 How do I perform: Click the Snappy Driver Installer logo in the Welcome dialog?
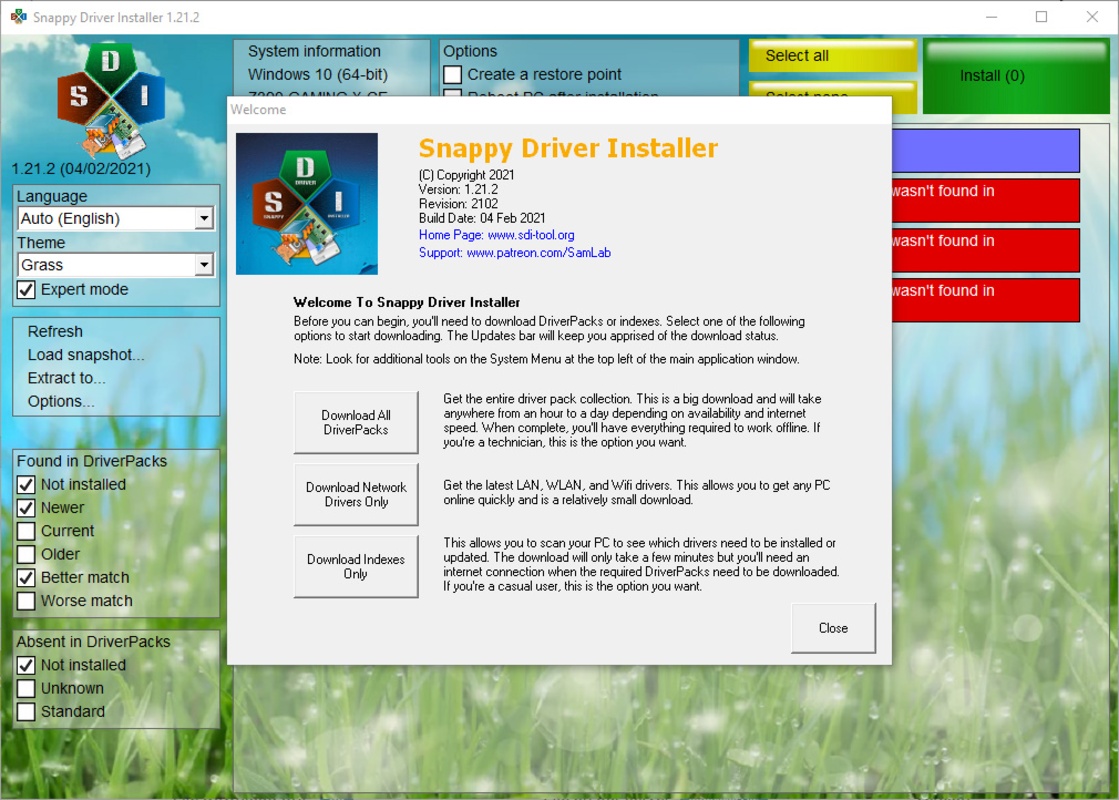306,204
